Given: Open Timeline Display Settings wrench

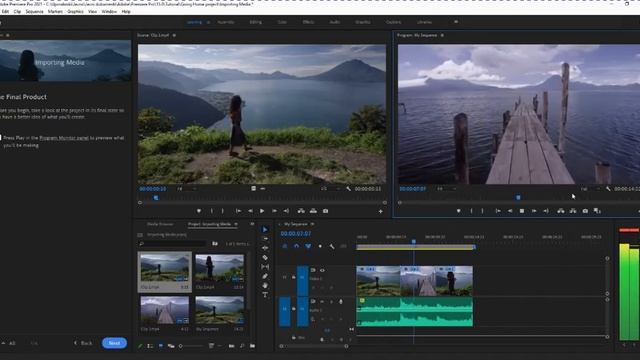Looking at the screenshot, I should pos(332,246).
